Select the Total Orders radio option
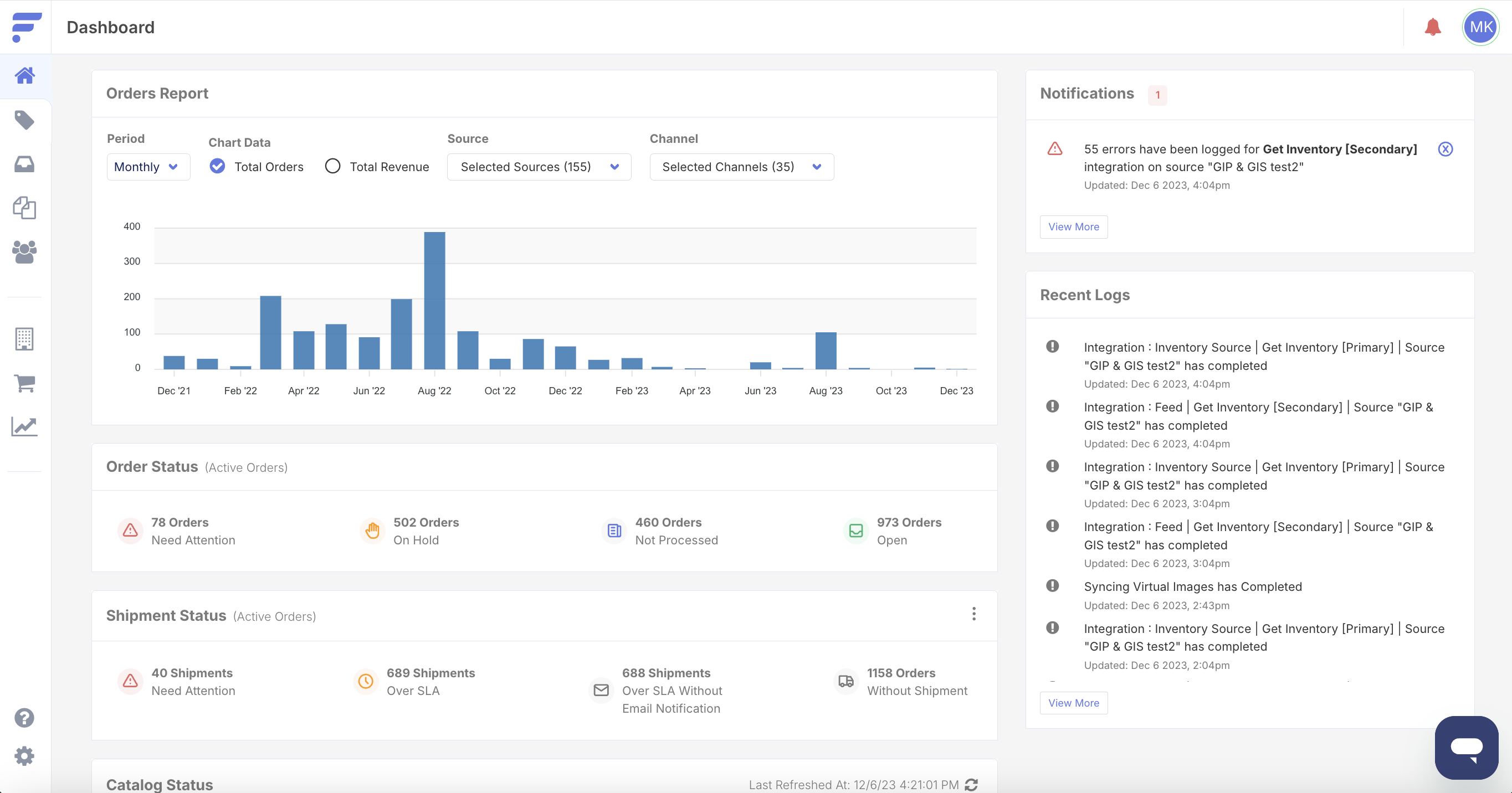 pyautogui.click(x=217, y=167)
